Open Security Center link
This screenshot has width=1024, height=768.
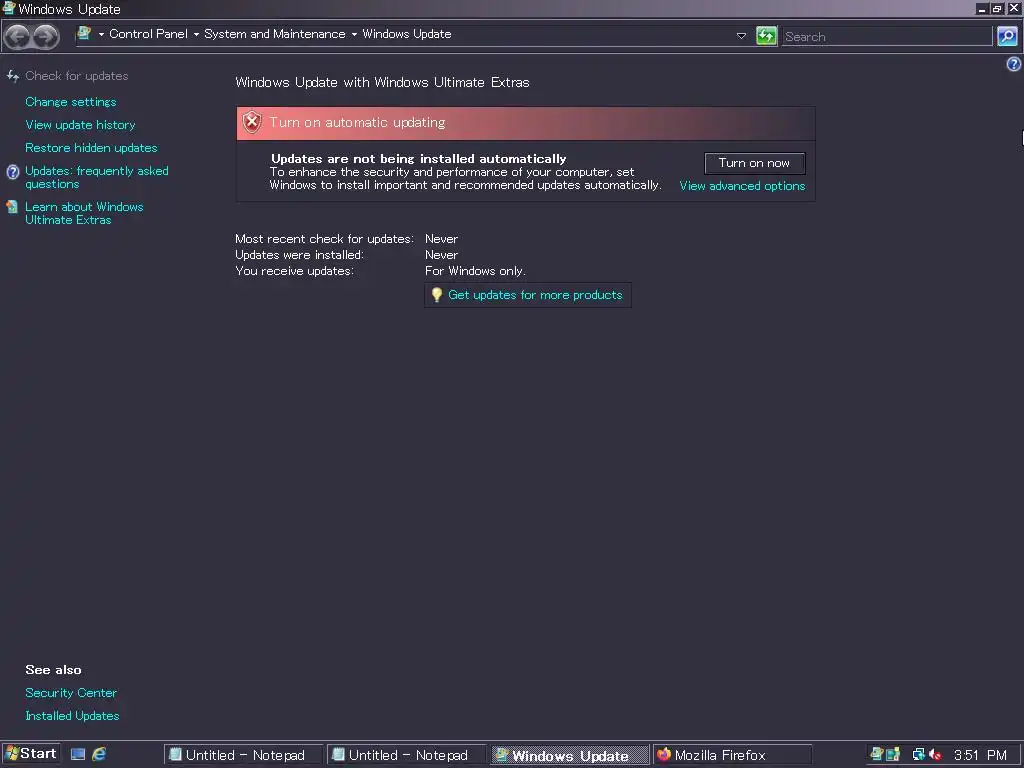(71, 693)
